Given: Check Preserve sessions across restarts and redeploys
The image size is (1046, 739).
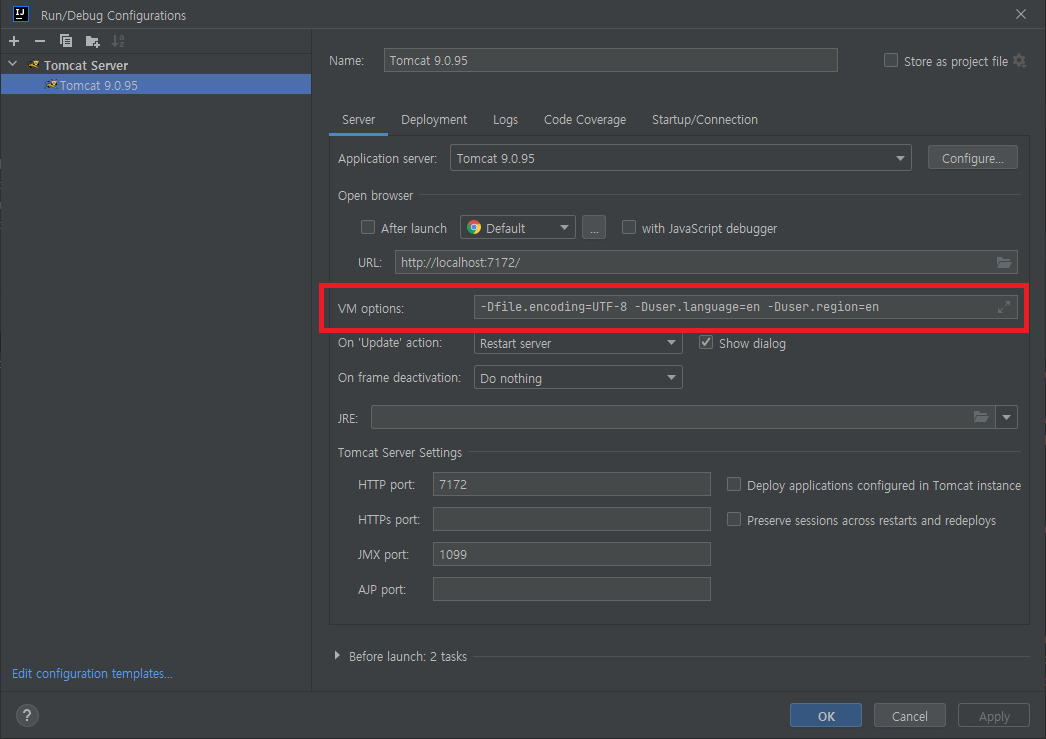Looking at the screenshot, I should (x=734, y=520).
